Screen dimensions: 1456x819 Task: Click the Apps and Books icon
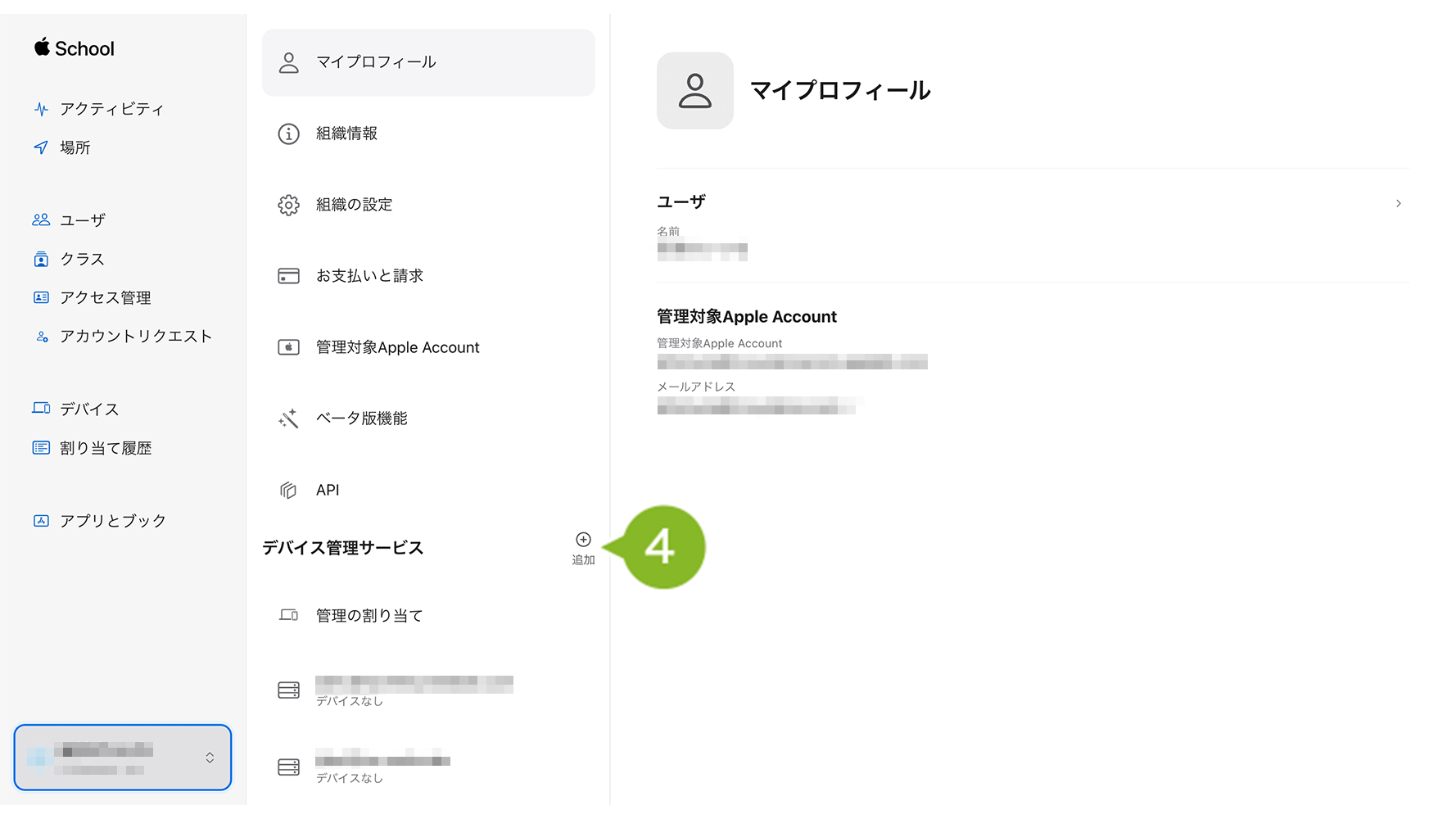[x=41, y=521]
